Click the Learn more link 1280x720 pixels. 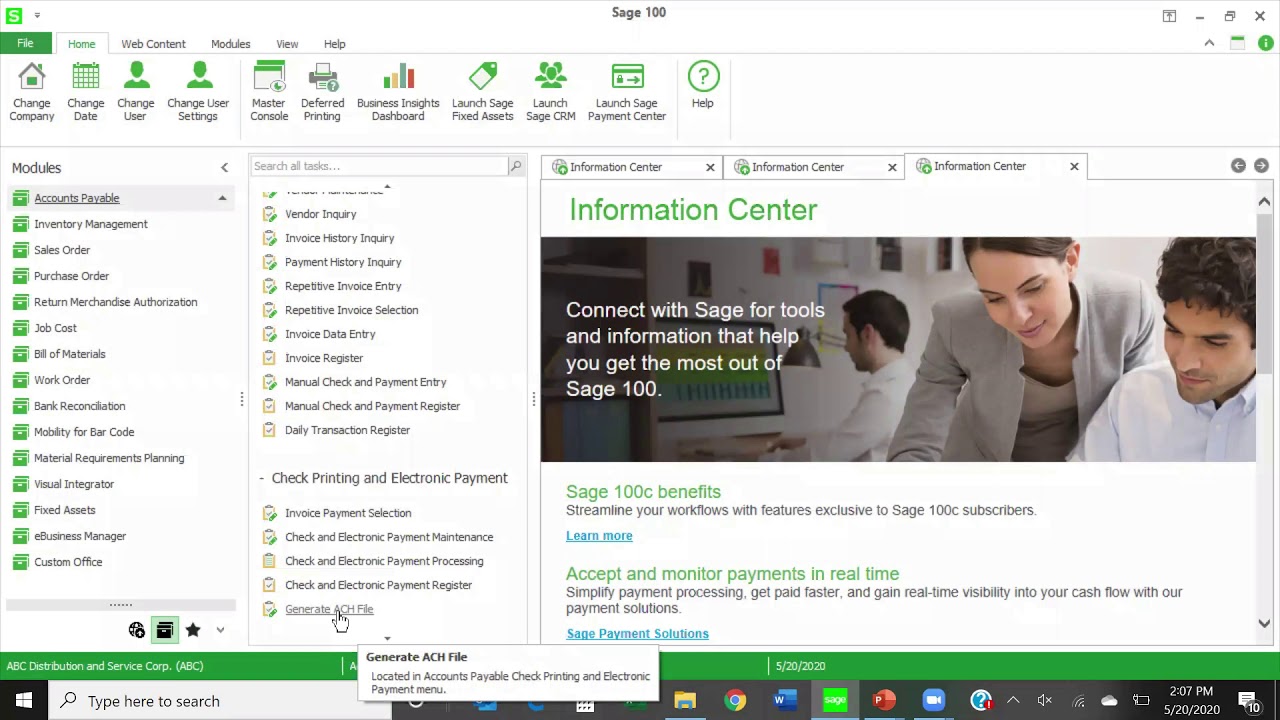[x=599, y=536]
